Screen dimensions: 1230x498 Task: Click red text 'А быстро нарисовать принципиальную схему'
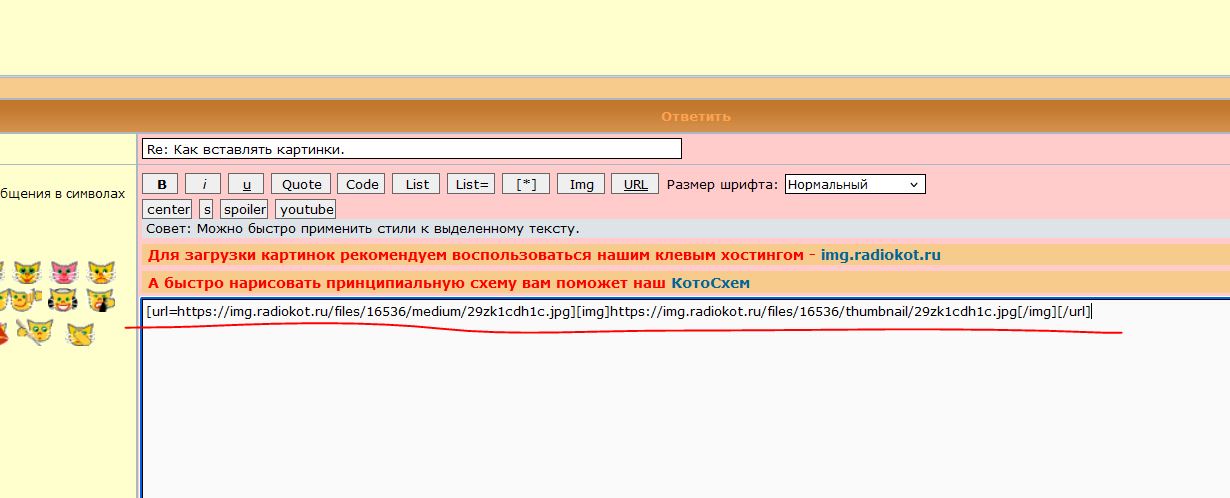click(x=407, y=283)
